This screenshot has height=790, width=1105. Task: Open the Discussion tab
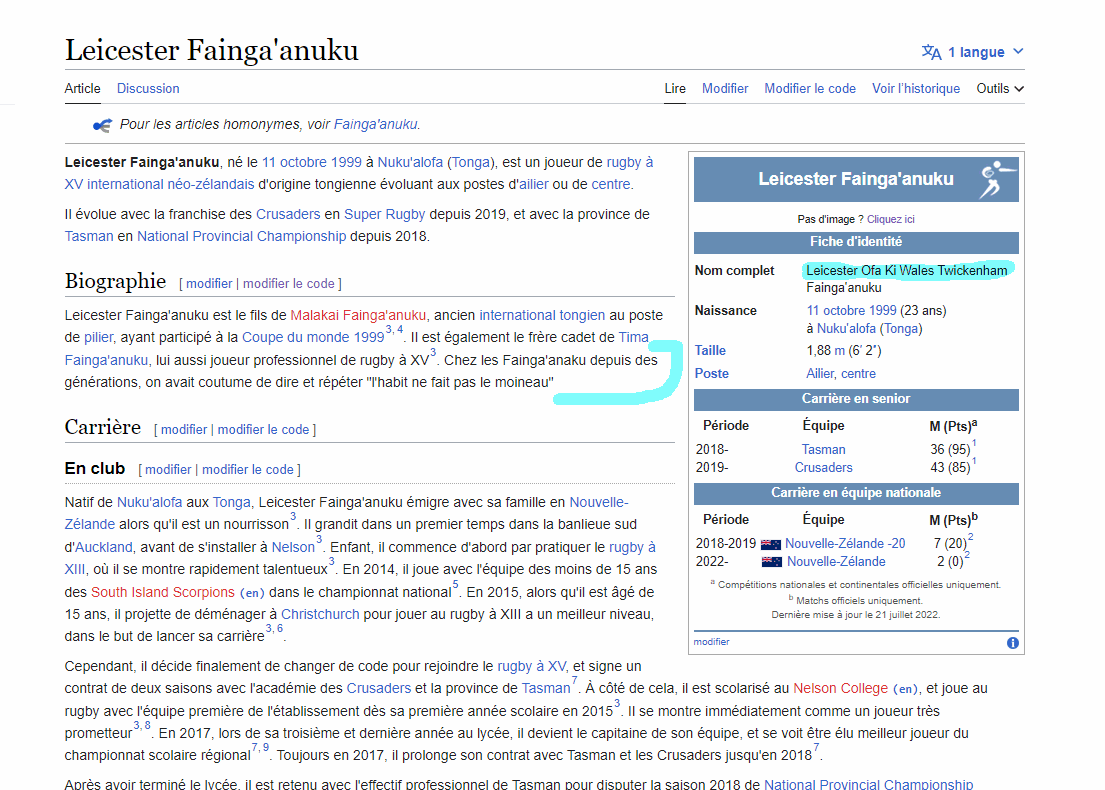[x=148, y=89]
